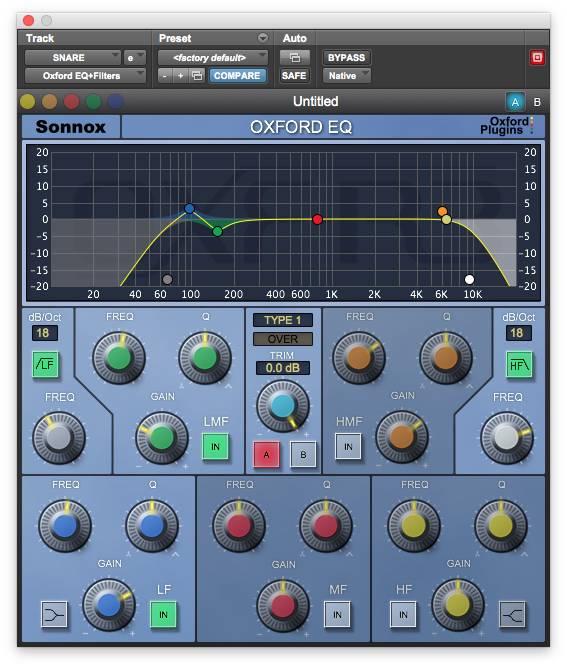The width and height of the screenshot is (567, 668).
Task: Select the white high filter node on graph
Action: click(x=469, y=279)
